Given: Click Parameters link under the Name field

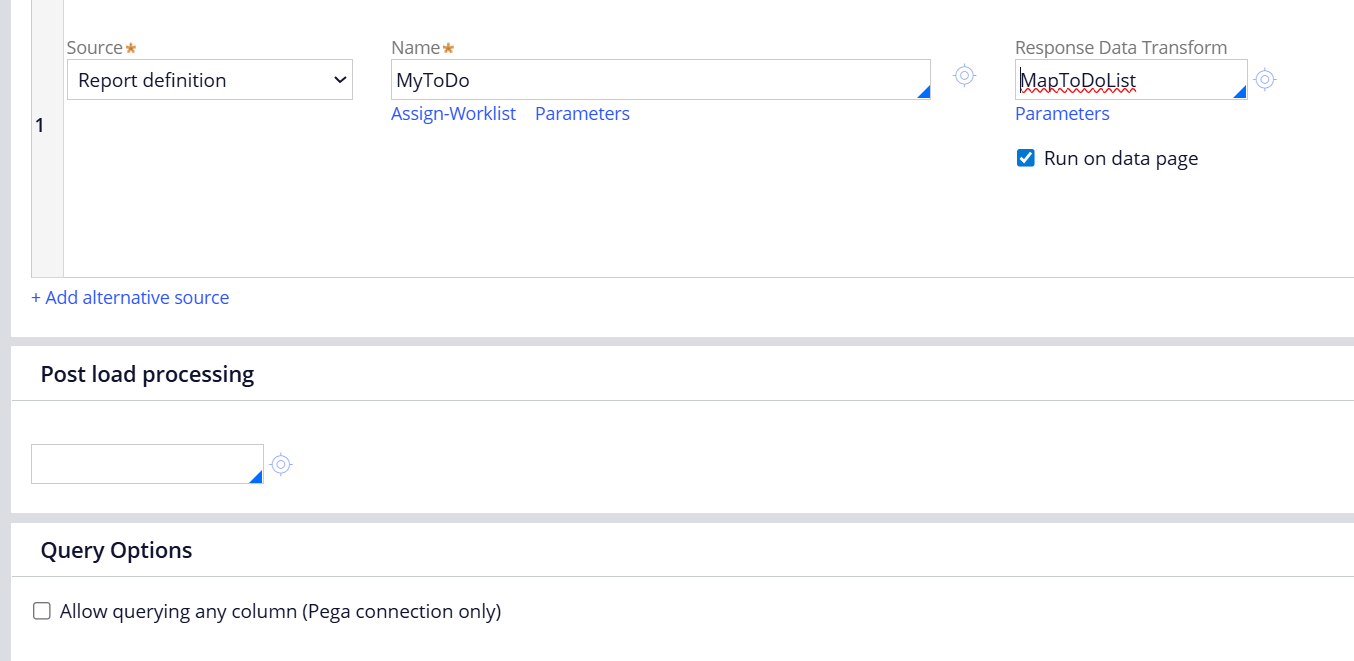Looking at the screenshot, I should [582, 114].
